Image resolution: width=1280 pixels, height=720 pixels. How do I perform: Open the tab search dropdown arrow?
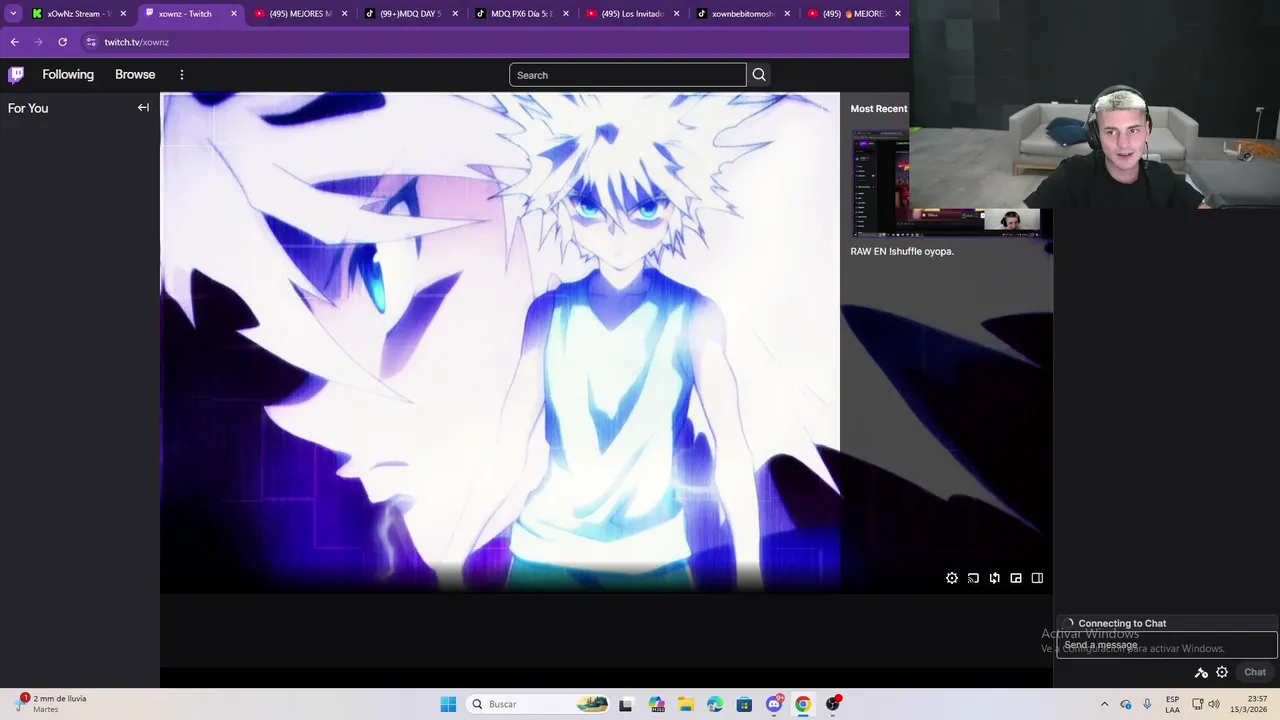[13, 14]
